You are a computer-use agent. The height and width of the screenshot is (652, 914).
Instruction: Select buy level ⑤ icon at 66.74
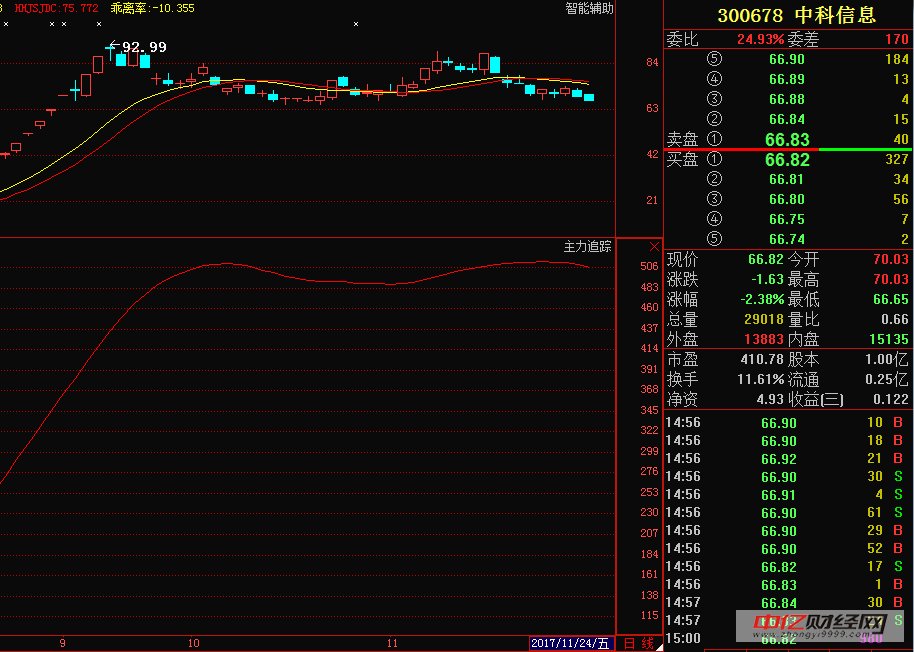(x=714, y=239)
